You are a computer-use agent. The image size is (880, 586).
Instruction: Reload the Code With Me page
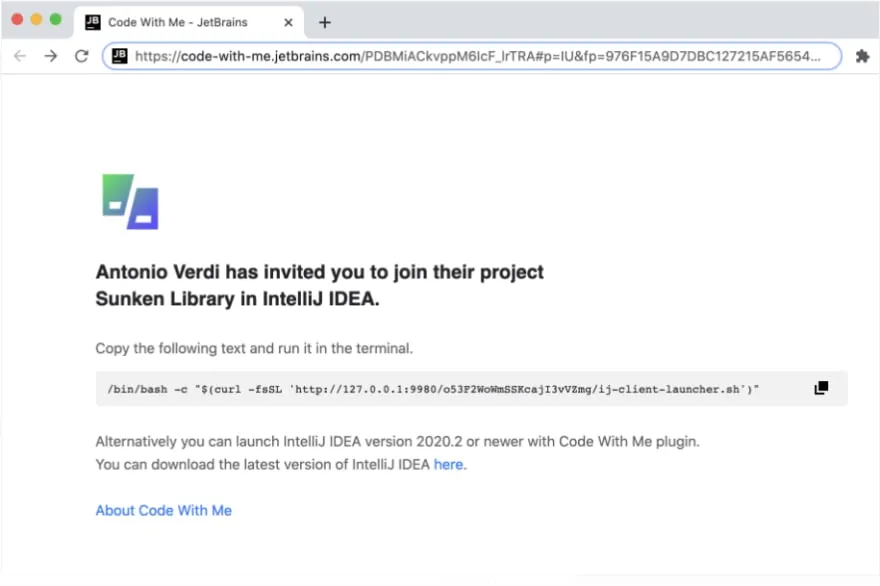82,56
